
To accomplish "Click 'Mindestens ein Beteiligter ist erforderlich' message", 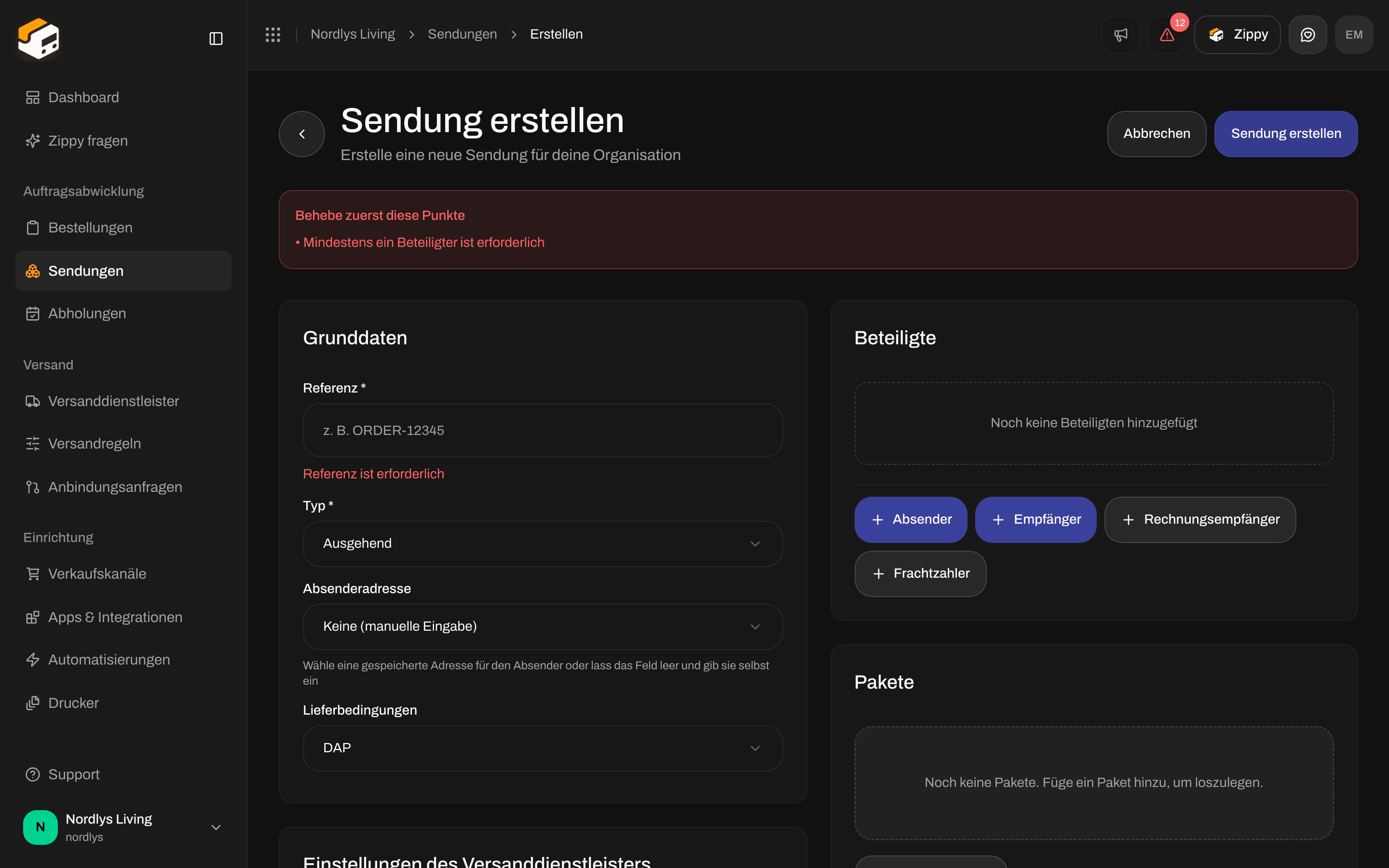I will [x=423, y=242].
